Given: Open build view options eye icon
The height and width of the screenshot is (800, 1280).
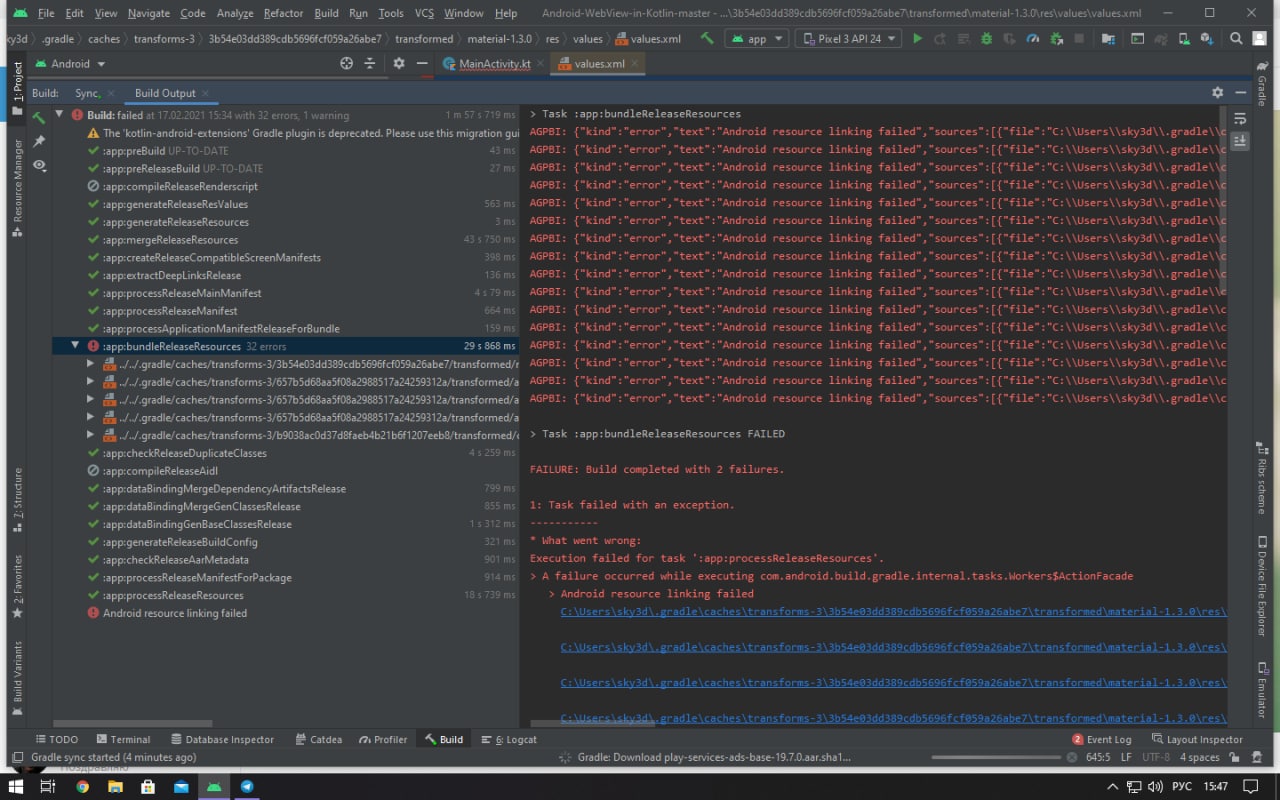Looking at the screenshot, I should [39, 165].
